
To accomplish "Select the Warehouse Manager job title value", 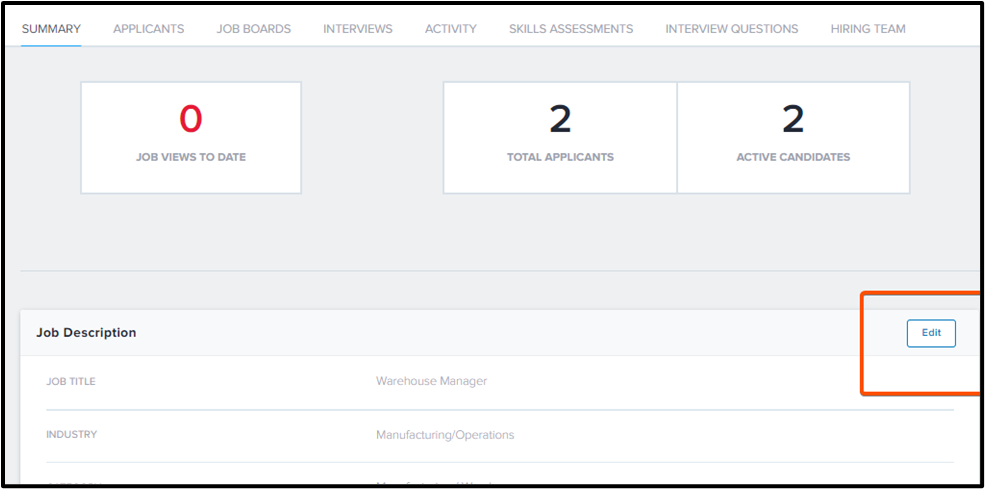I will click(431, 381).
